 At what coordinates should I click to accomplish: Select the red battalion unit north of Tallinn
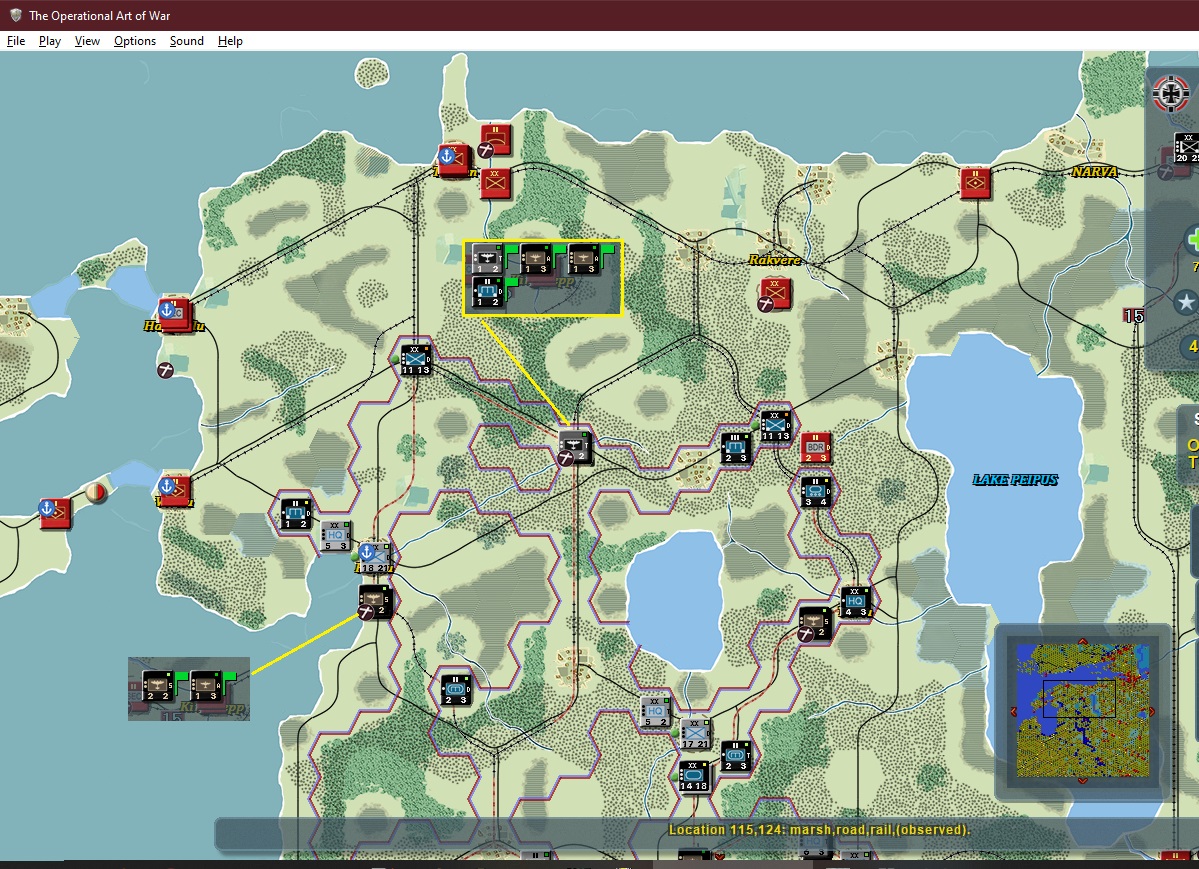pyautogui.click(x=496, y=139)
